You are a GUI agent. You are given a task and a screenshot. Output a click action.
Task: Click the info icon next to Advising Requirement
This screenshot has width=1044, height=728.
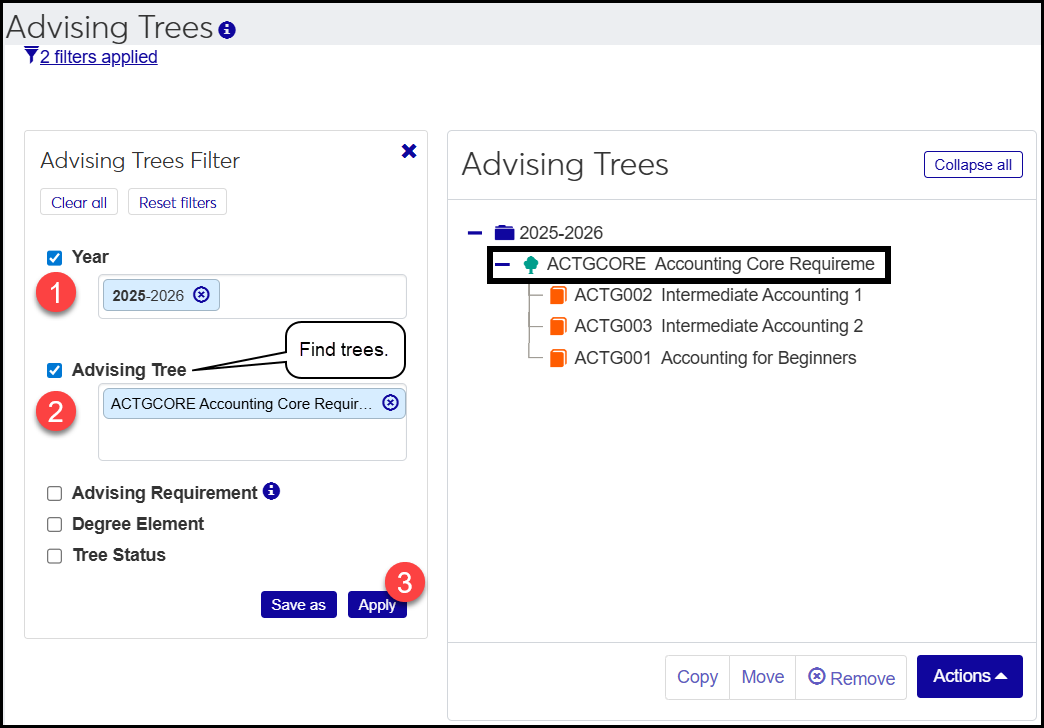point(271,491)
